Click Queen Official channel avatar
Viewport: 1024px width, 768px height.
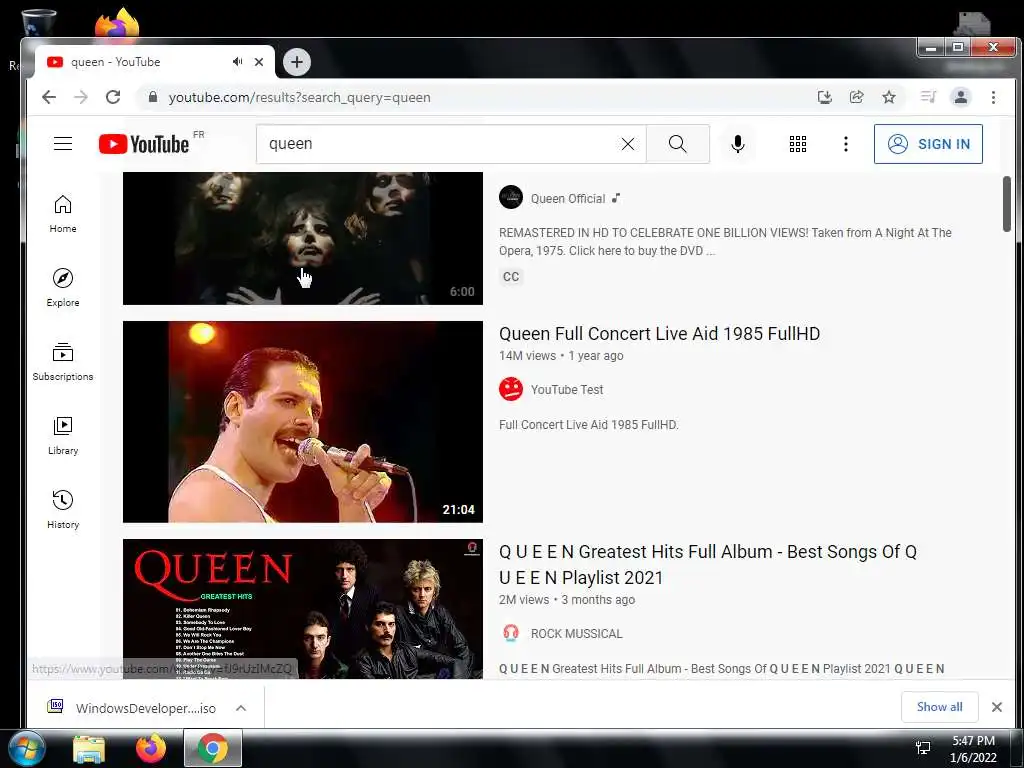(x=511, y=197)
